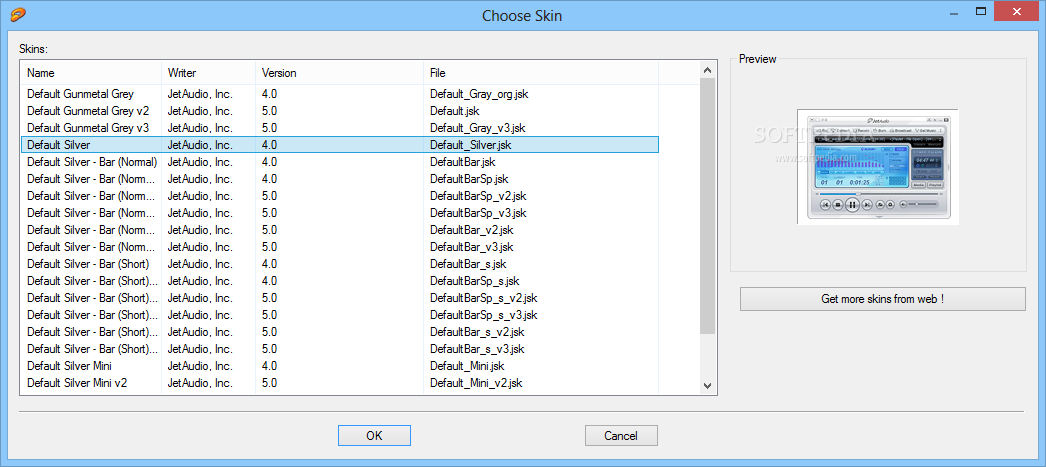Click the file name Default.jsk
Image resolution: width=1046 pixels, height=467 pixels.
pos(455,111)
